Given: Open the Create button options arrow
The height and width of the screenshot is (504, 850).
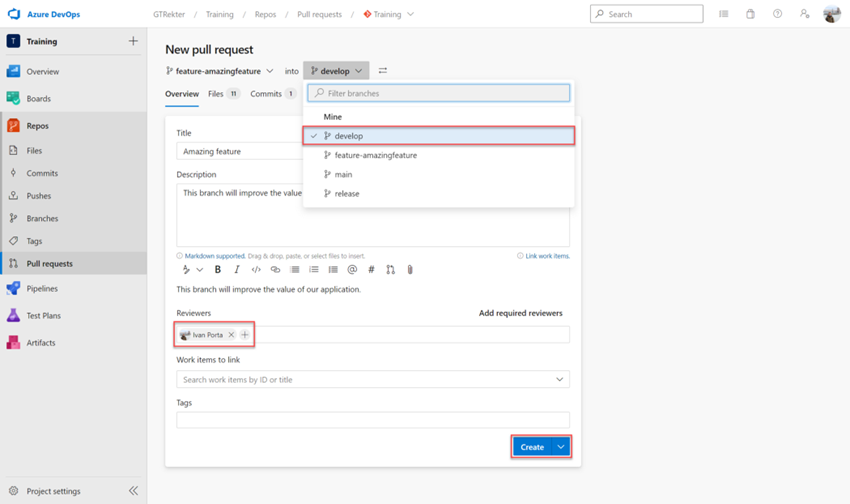Looking at the screenshot, I should [561, 447].
